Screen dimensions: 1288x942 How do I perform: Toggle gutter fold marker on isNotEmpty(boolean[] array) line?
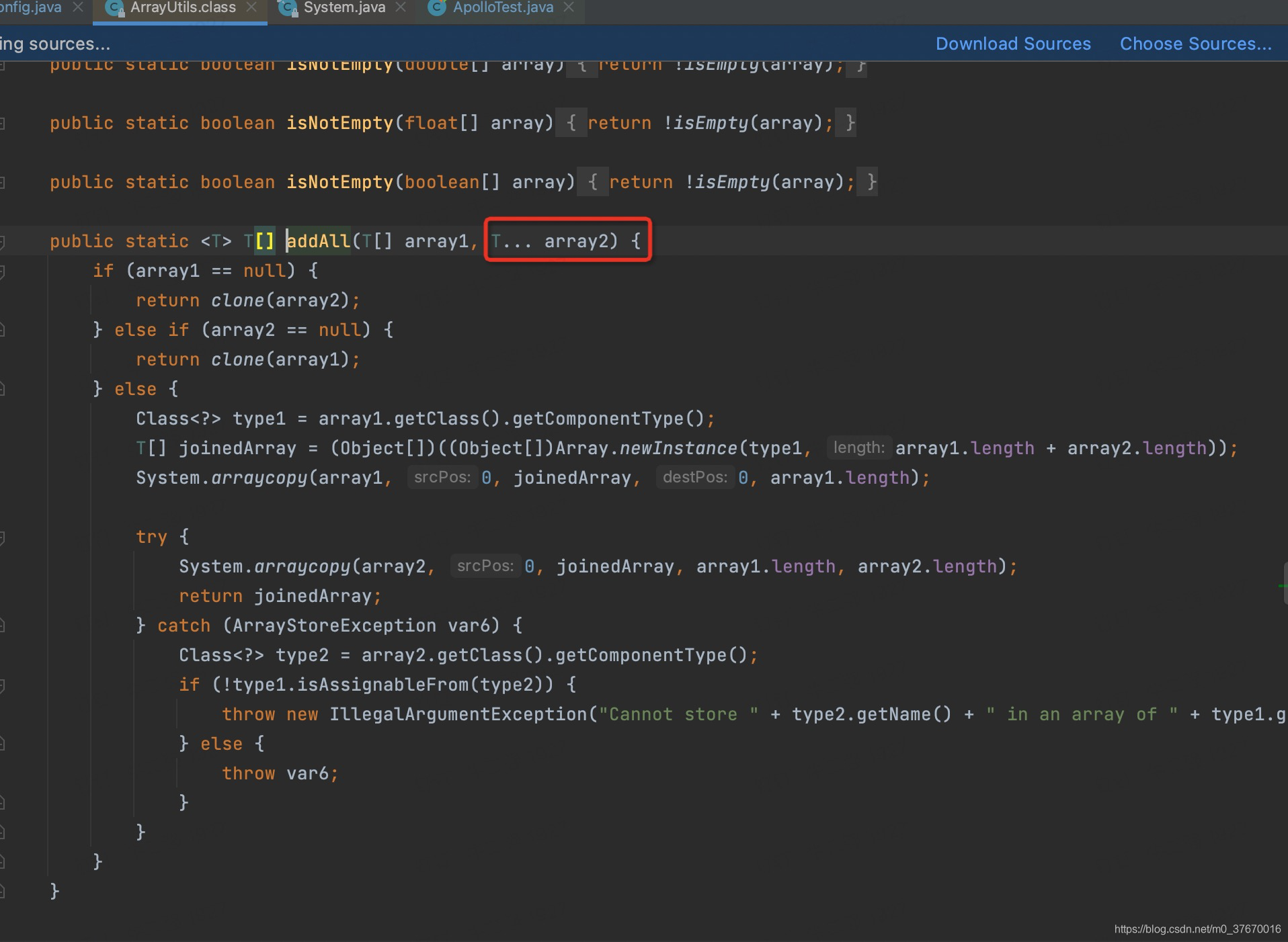[x=3, y=183]
